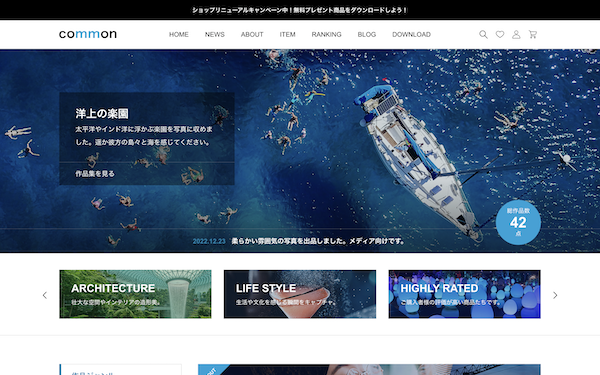Open the user account icon

click(516, 34)
